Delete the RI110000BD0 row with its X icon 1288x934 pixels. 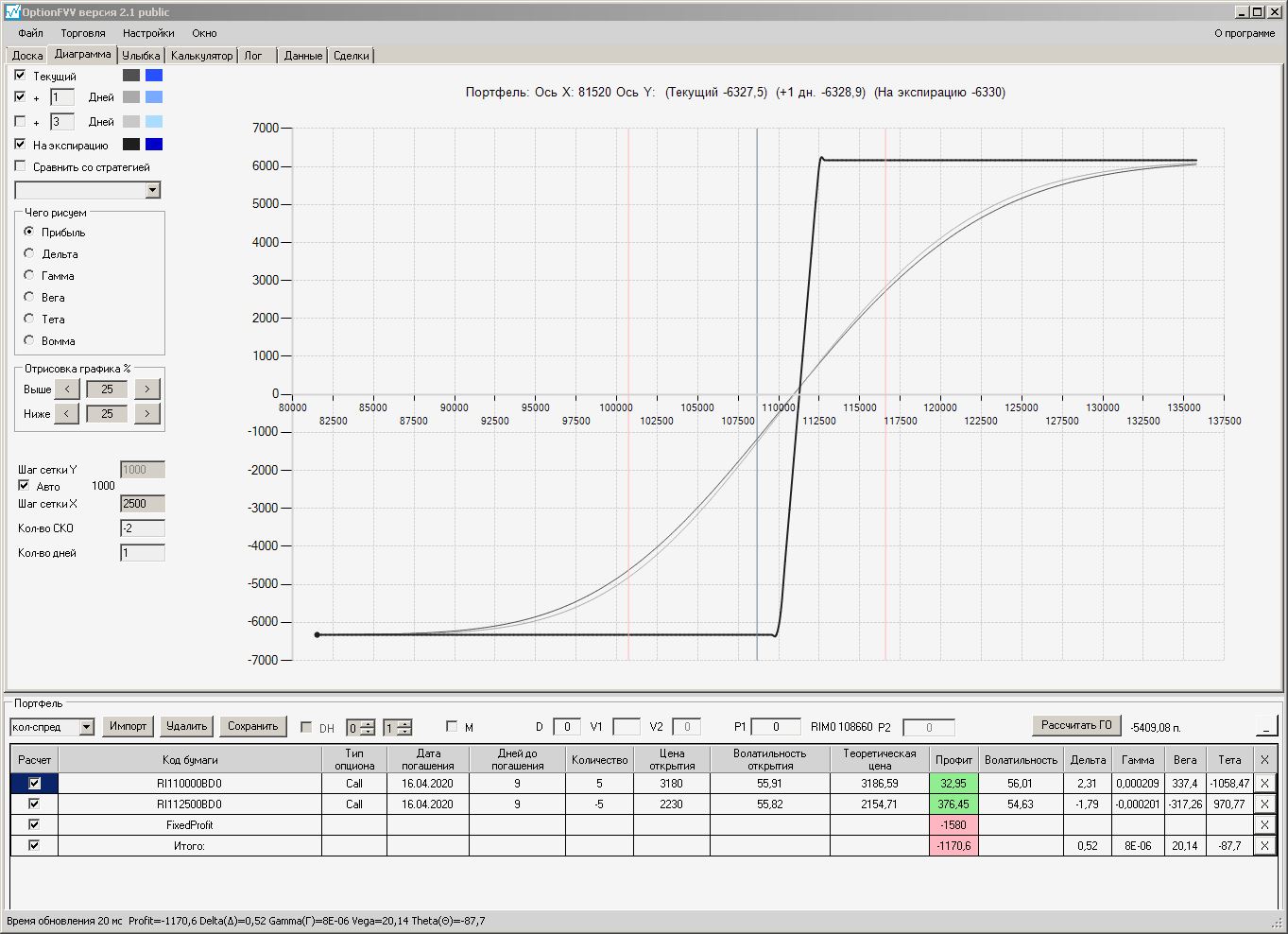(1264, 784)
